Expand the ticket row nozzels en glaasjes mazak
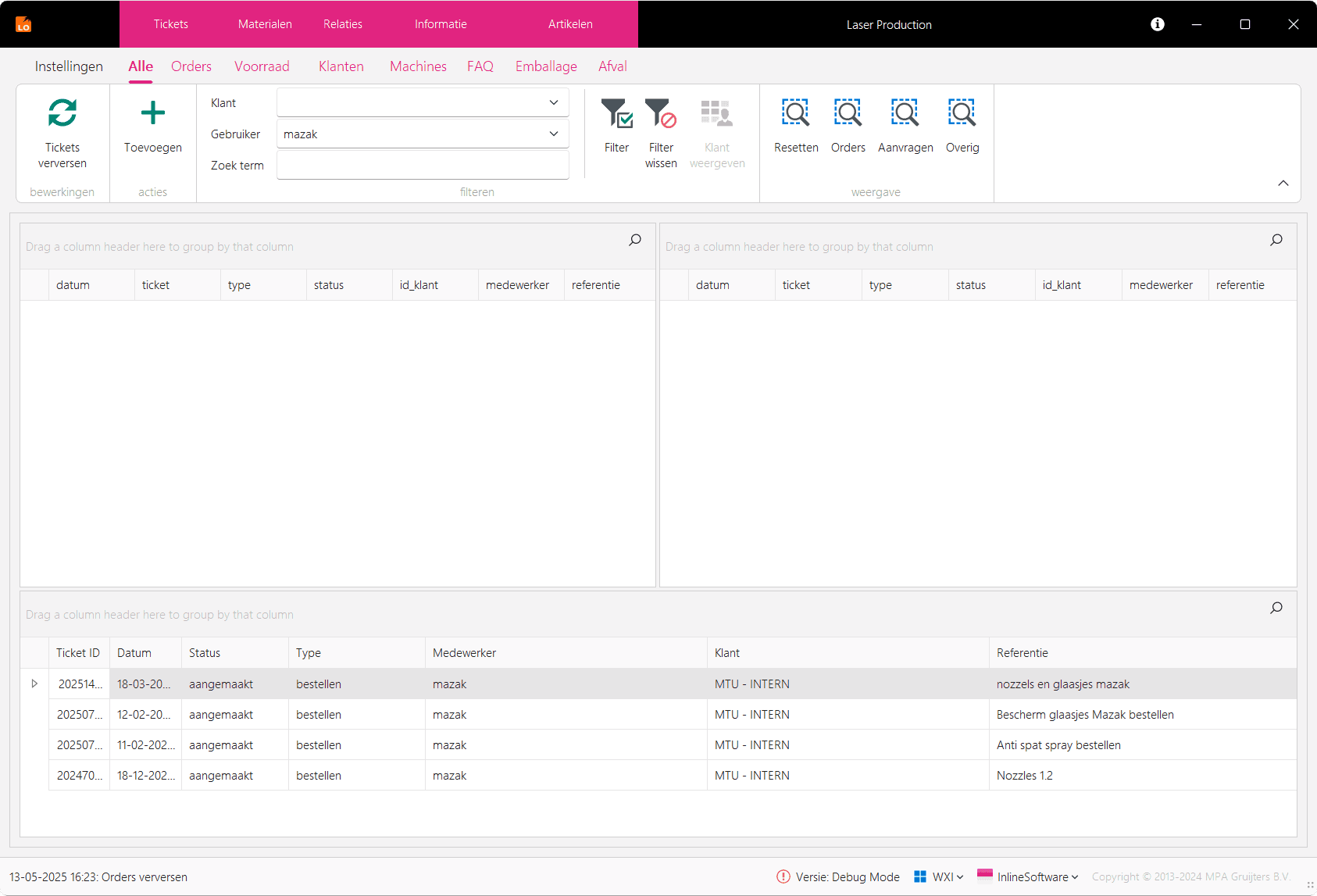Screen dimensions: 1317x896 coord(34,684)
